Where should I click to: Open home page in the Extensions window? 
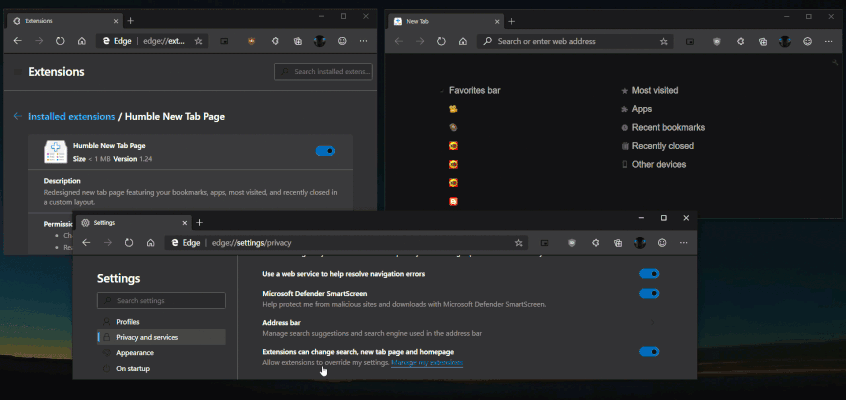click(x=82, y=41)
